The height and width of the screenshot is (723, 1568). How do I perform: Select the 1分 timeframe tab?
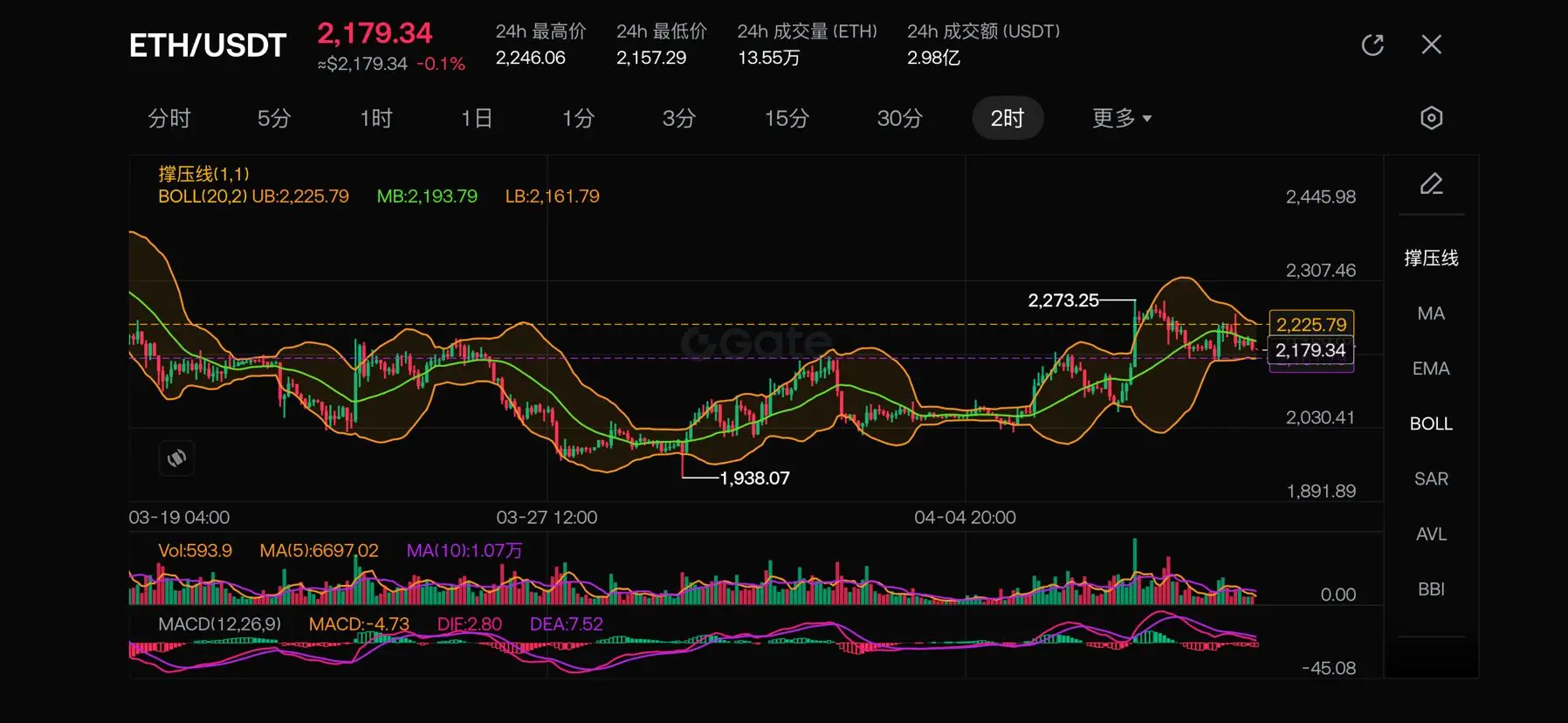pos(578,118)
